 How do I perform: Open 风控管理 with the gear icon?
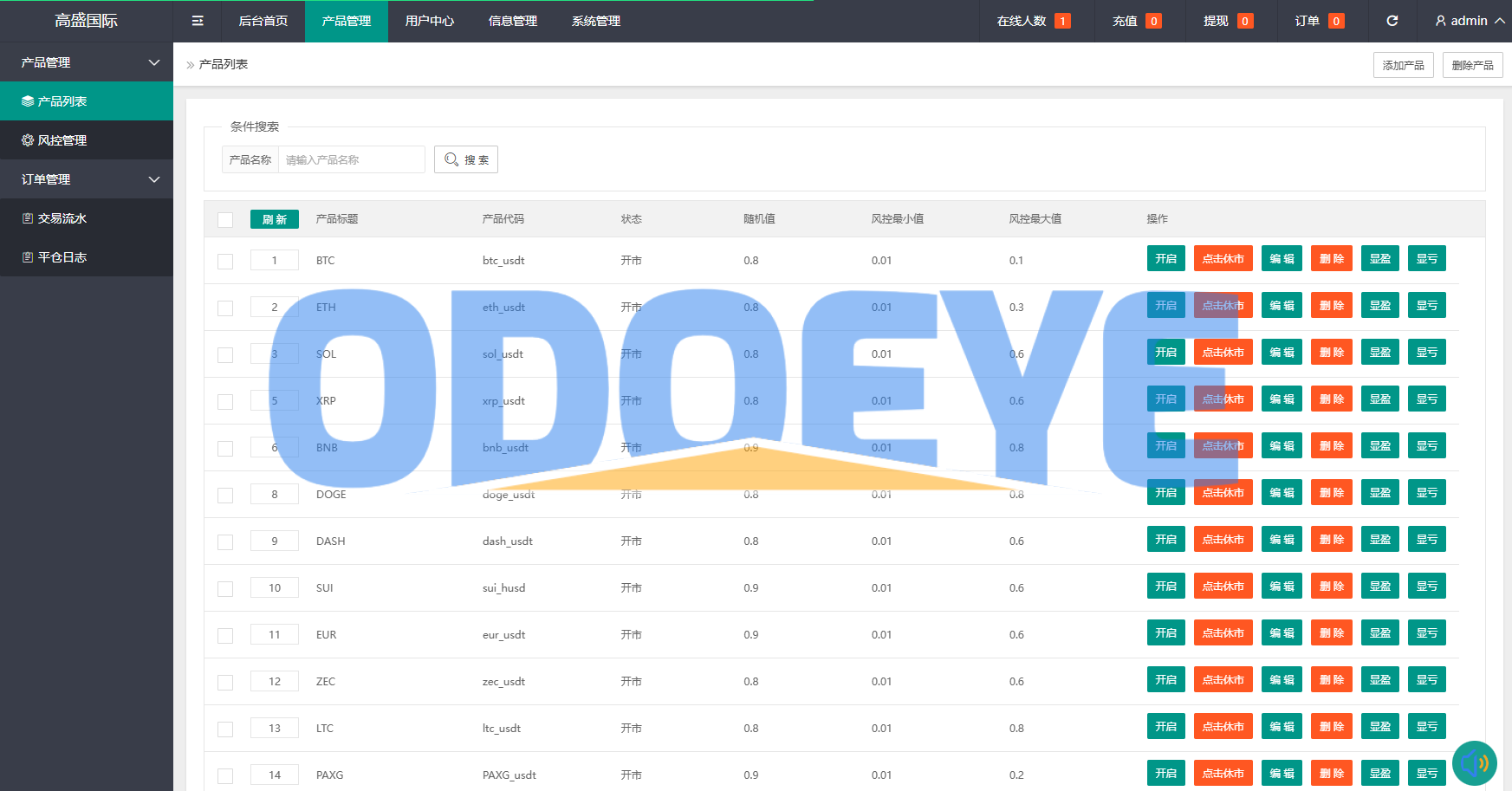(87, 140)
